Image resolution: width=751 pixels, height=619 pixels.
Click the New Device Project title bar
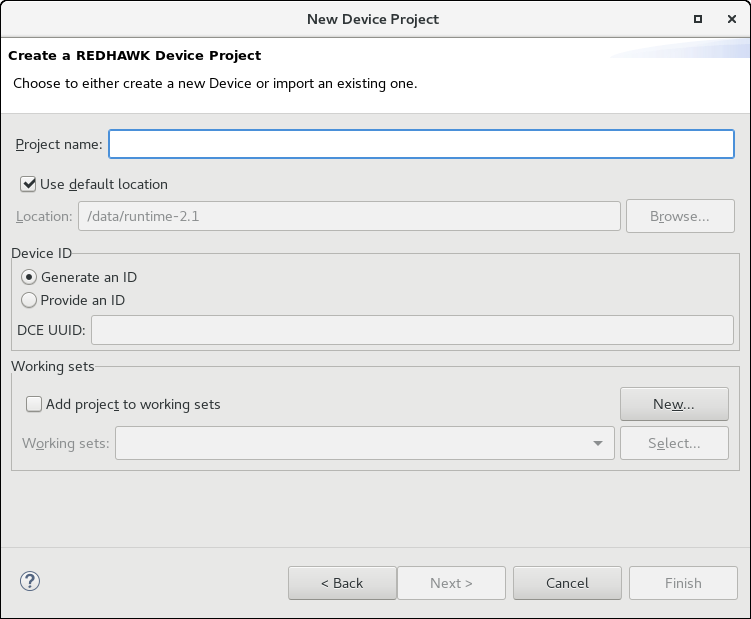click(372, 19)
